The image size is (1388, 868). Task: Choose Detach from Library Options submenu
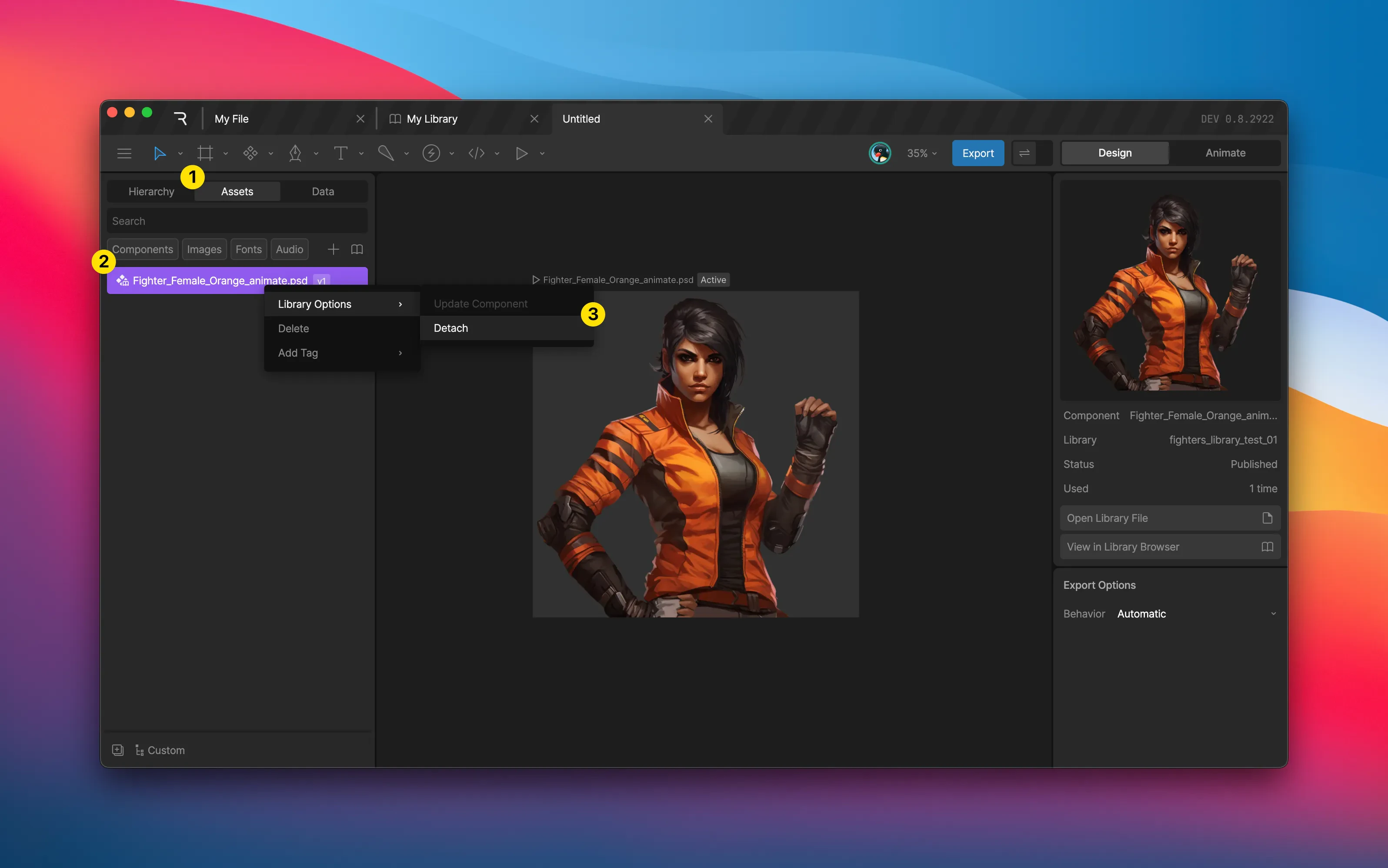(450, 328)
